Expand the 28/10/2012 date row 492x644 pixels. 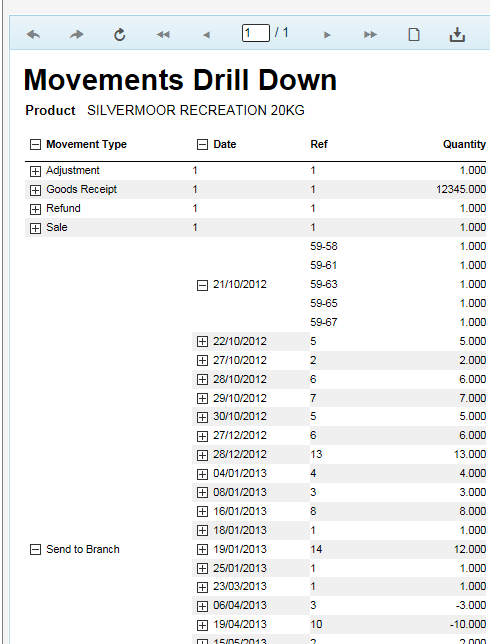(202, 380)
